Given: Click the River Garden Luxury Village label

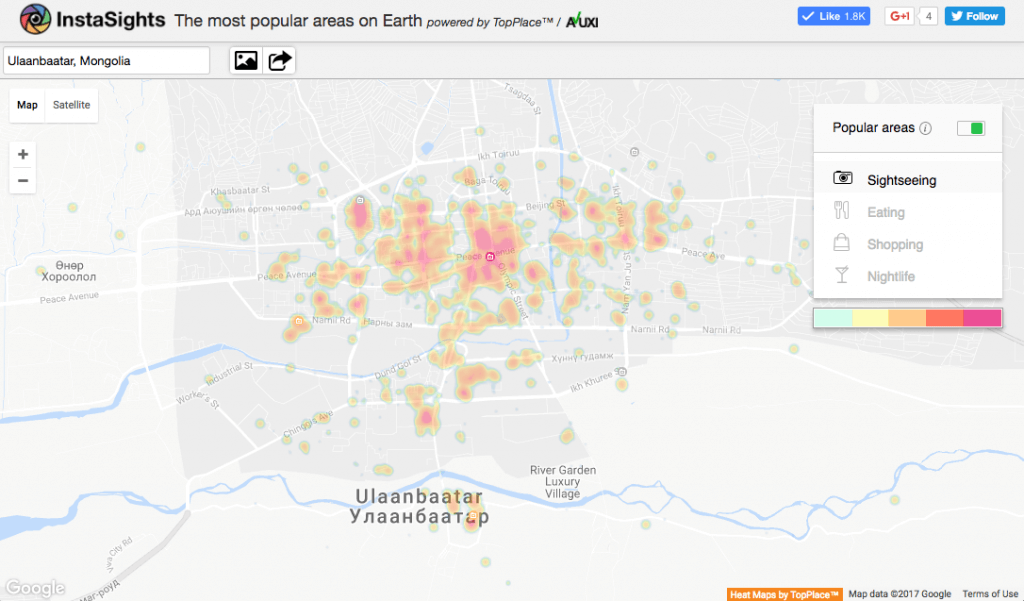Looking at the screenshot, I should [x=562, y=481].
